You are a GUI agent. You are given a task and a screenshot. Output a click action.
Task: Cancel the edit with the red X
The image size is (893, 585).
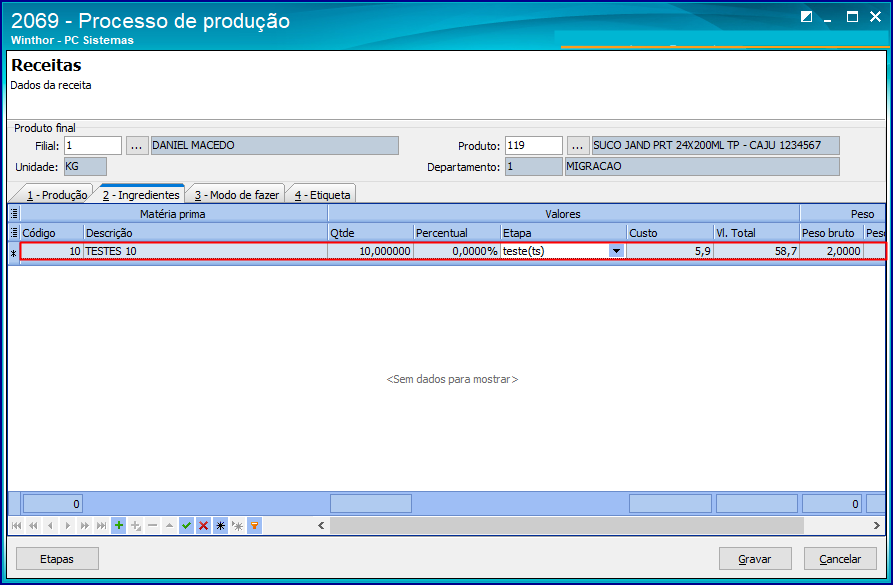point(203,525)
